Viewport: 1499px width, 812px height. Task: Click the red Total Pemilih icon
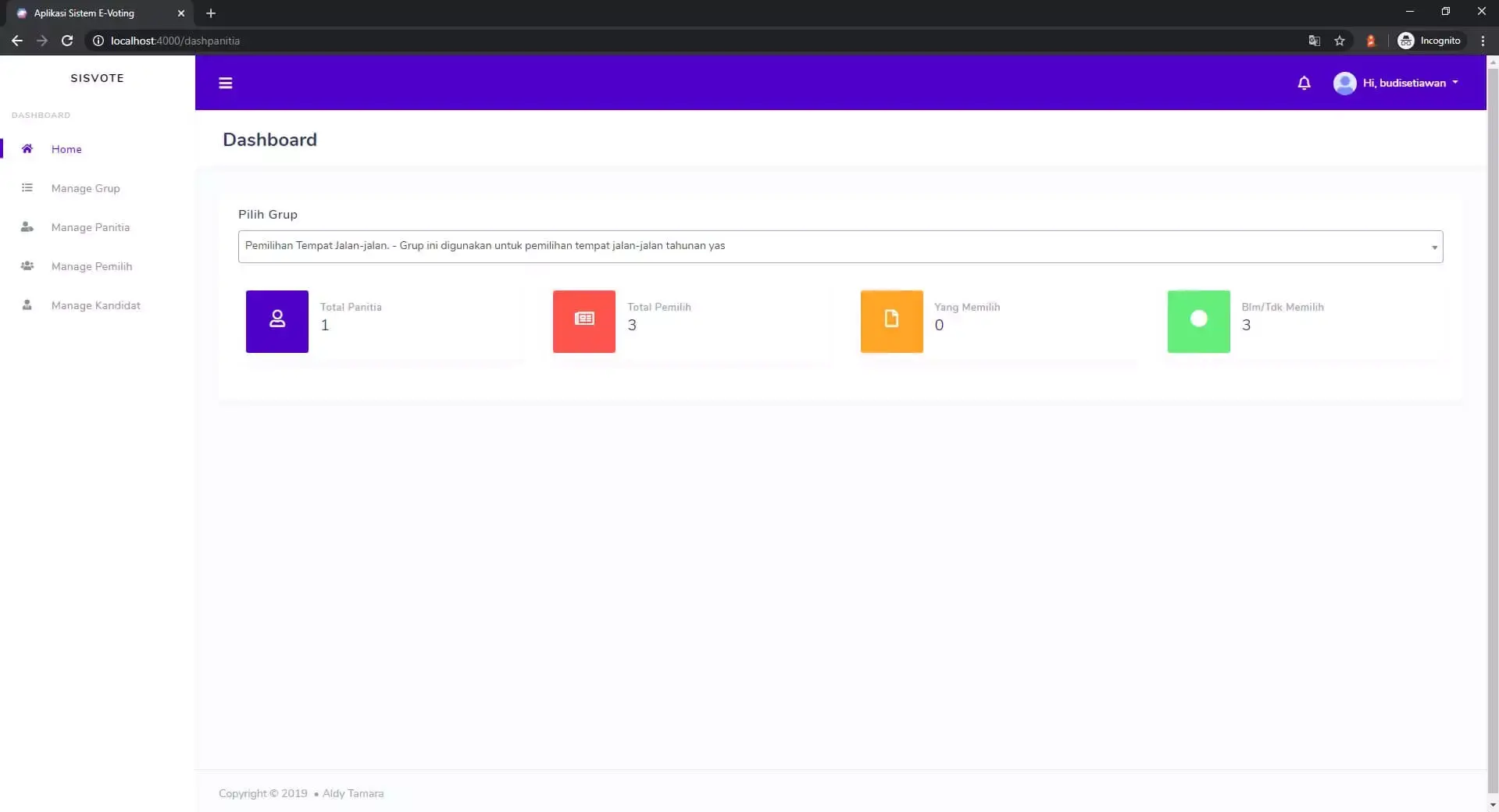584,322
